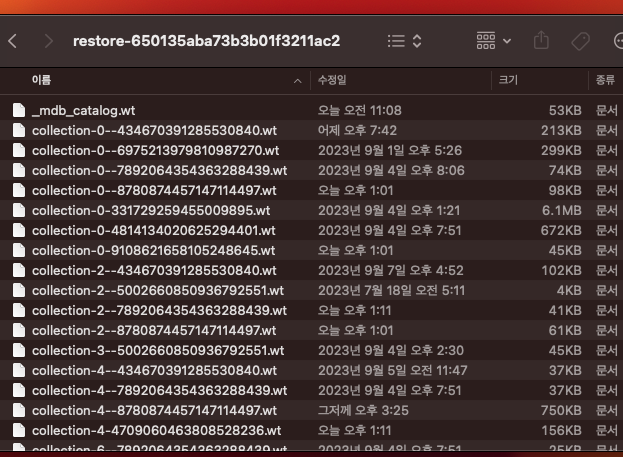Click document icon of collection-4-4709060463808528236.wt
623x457 pixels.
coord(19,430)
